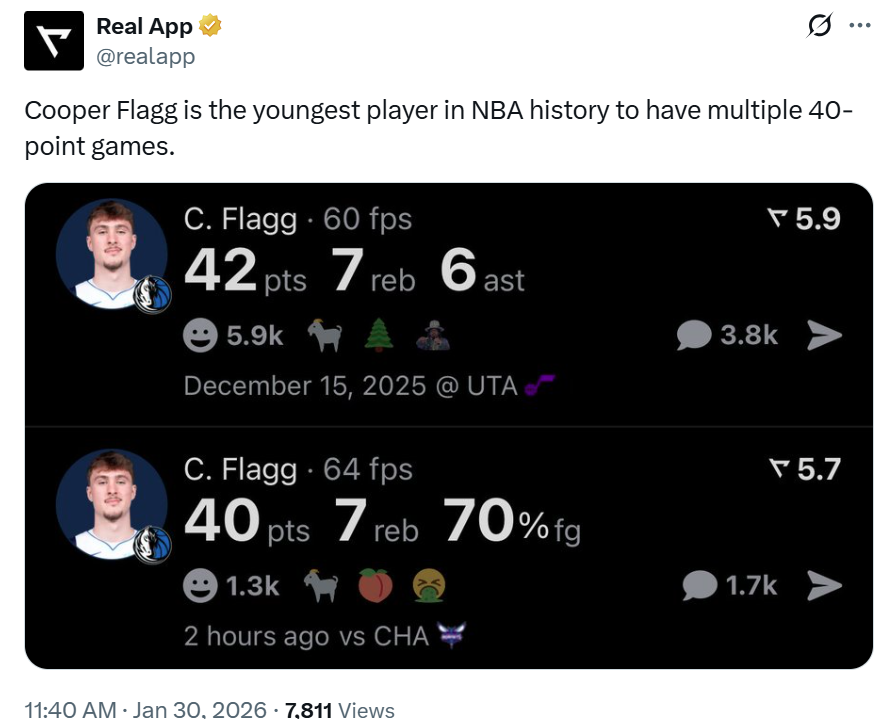Click Flagg's headshot in the CHA card
884x719 pixels.
(x=111, y=503)
